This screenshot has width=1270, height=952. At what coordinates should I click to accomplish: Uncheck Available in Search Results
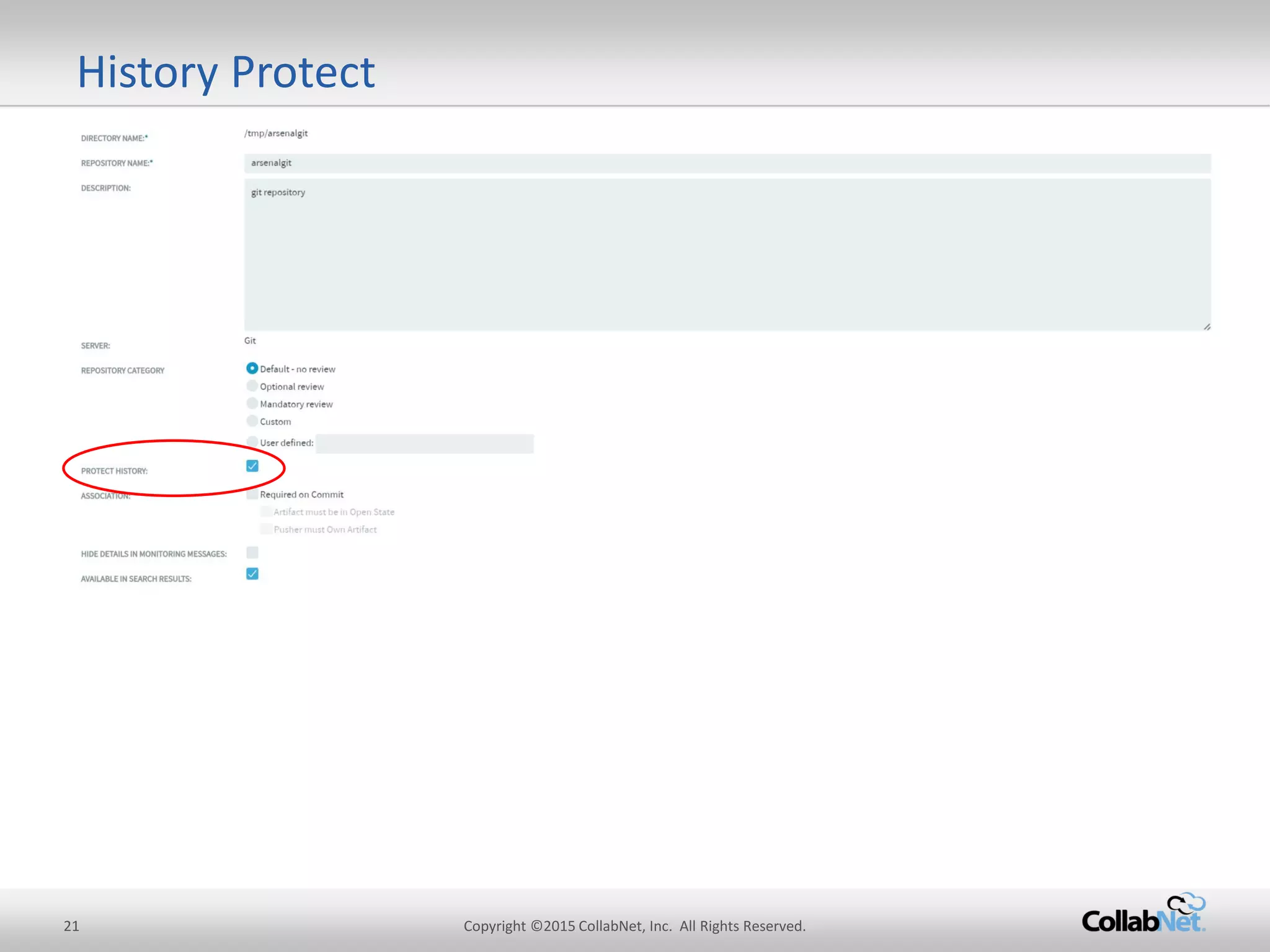252,574
